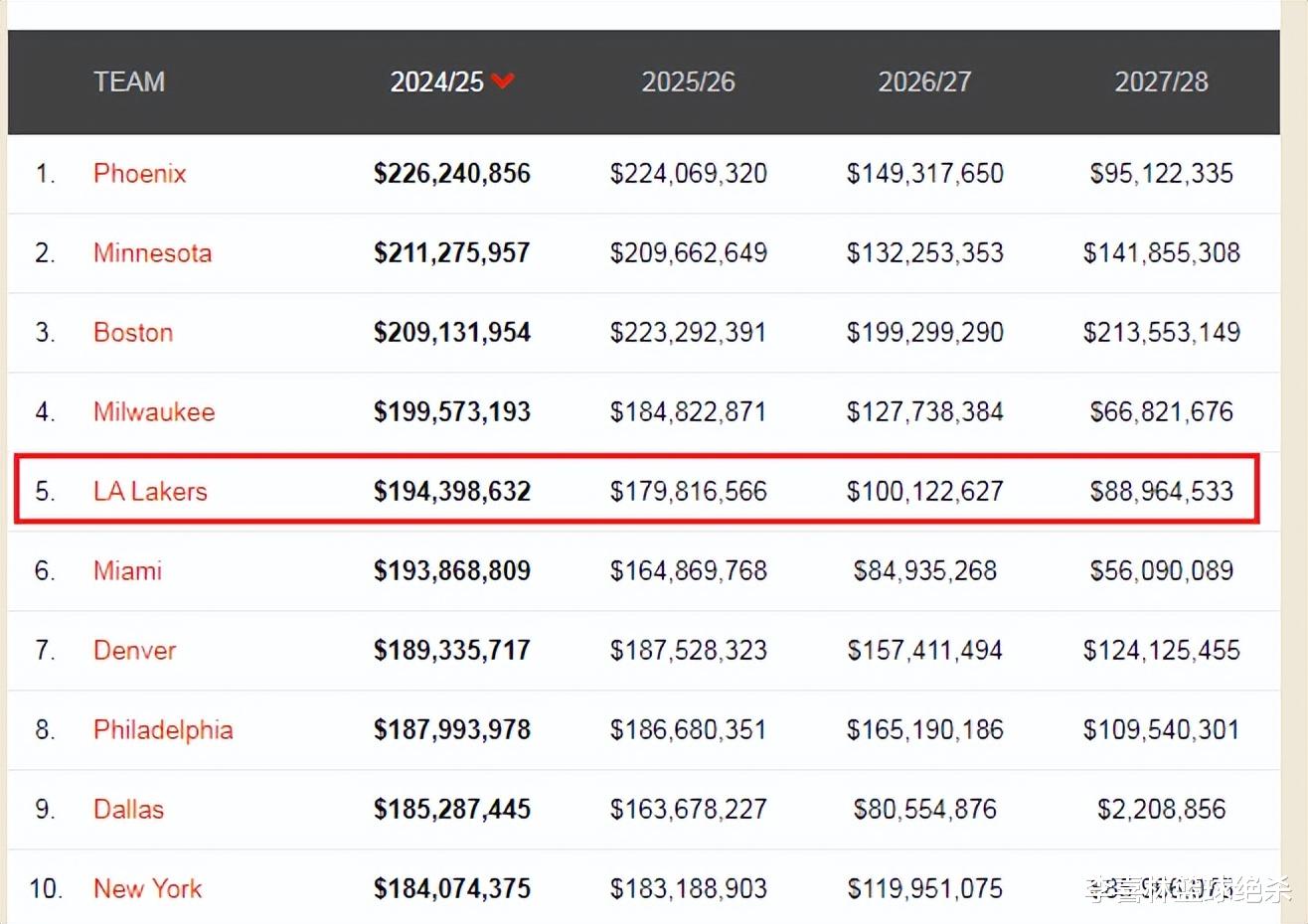Select Boston 2025/26 value $223,292,391
This screenshot has width=1308, height=924.
(689, 332)
